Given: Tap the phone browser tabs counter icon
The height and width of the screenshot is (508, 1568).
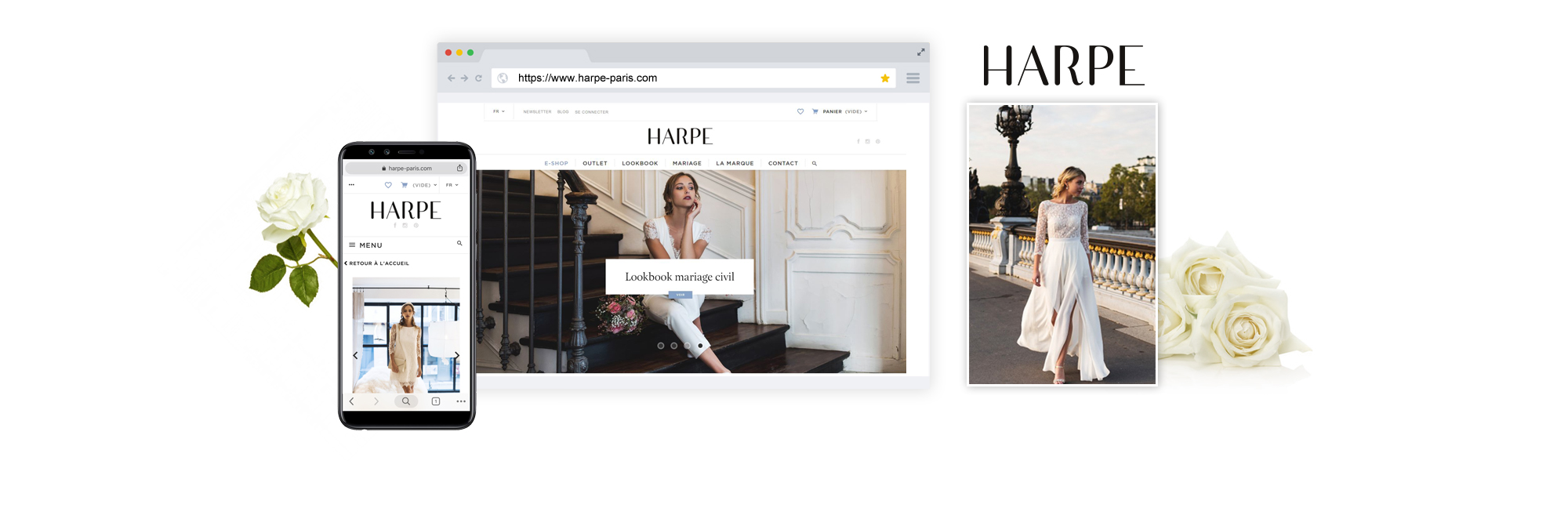Looking at the screenshot, I should 436,401.
